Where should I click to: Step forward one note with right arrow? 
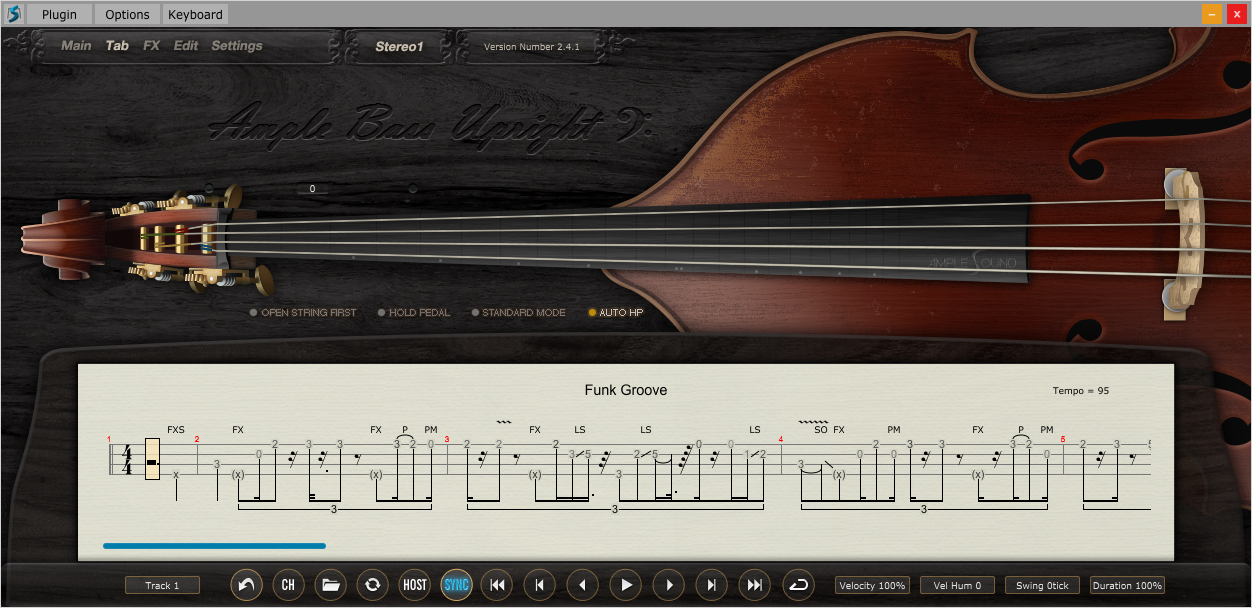coord(669,585)
